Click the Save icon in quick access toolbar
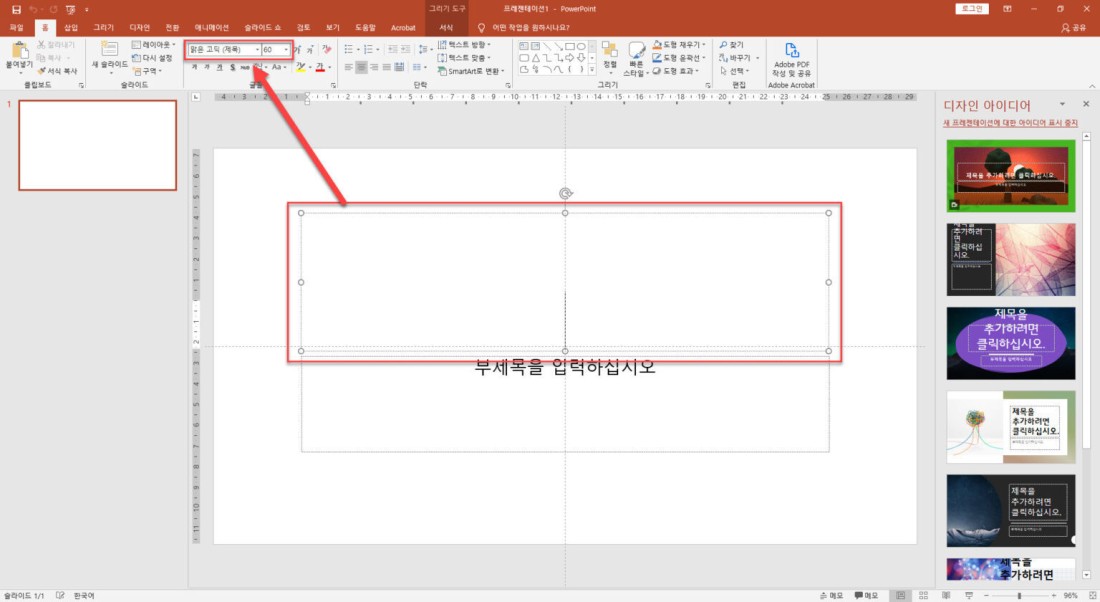The height and width of the screenshot is (602, 1100). (x=16, y=9)
